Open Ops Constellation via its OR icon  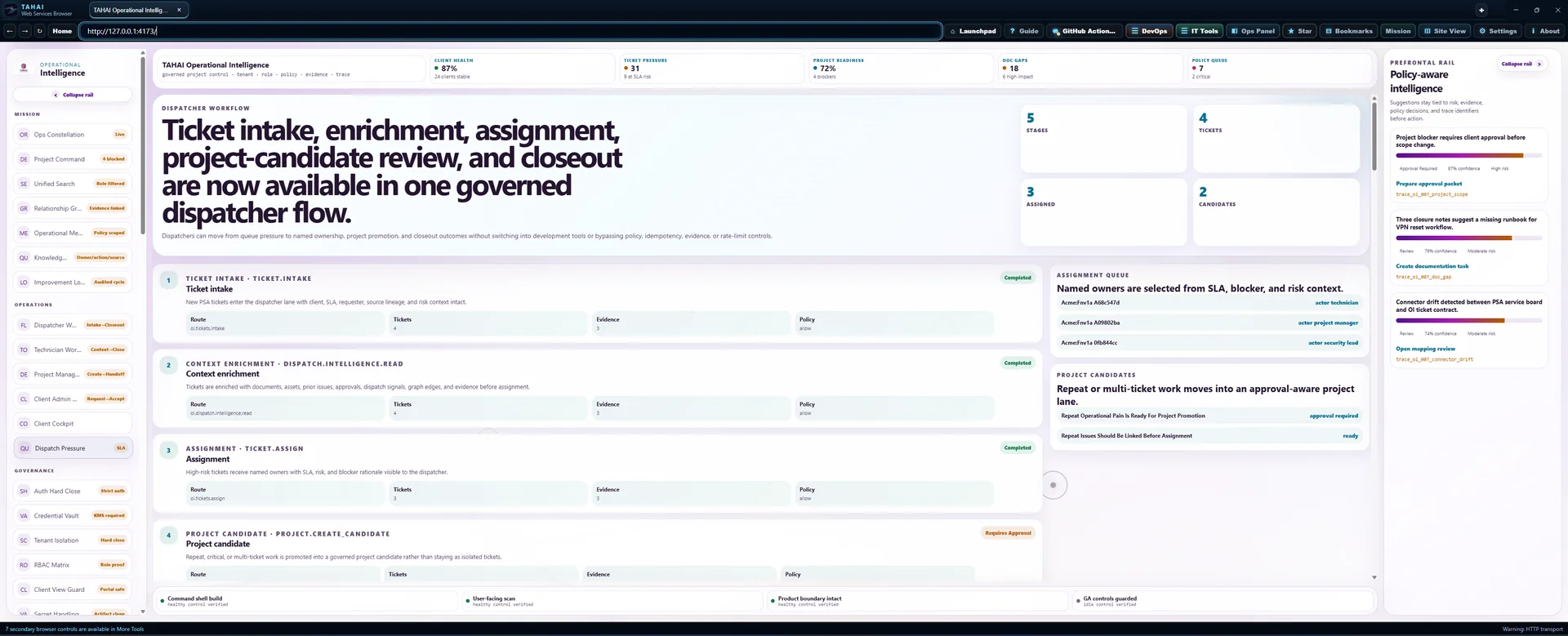(24, 135)
